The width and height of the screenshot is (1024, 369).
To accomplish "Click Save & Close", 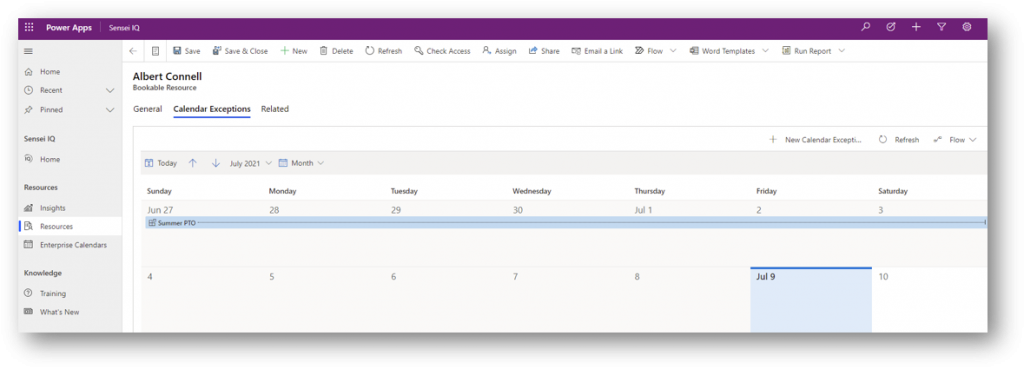I will [x=240, y=51].
